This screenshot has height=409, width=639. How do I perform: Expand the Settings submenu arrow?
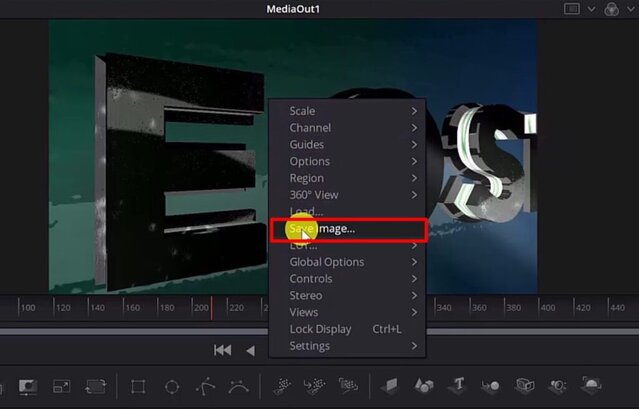click(414, 346)
